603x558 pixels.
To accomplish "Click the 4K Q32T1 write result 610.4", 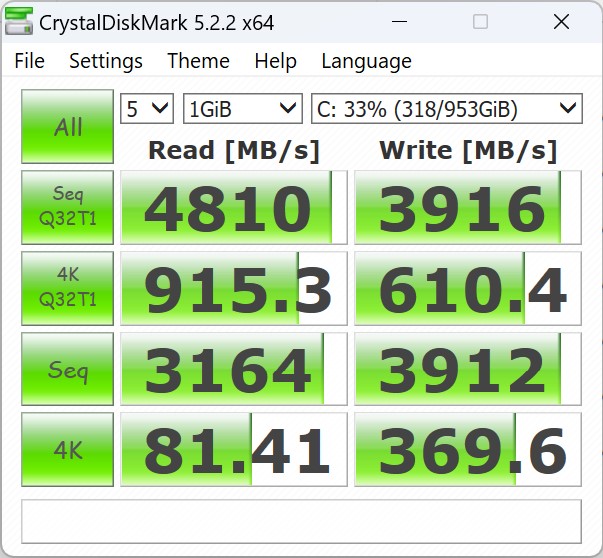I will point(468,288).
